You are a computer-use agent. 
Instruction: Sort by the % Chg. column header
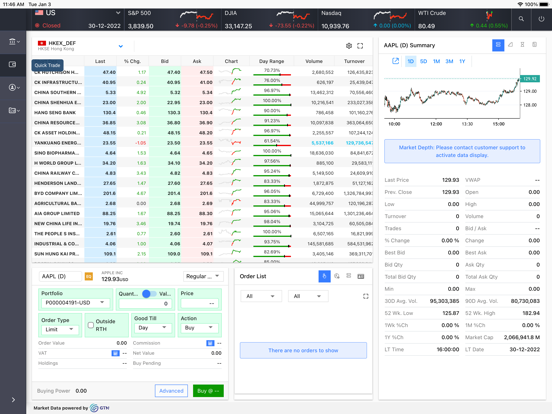(x=132, y=61)
